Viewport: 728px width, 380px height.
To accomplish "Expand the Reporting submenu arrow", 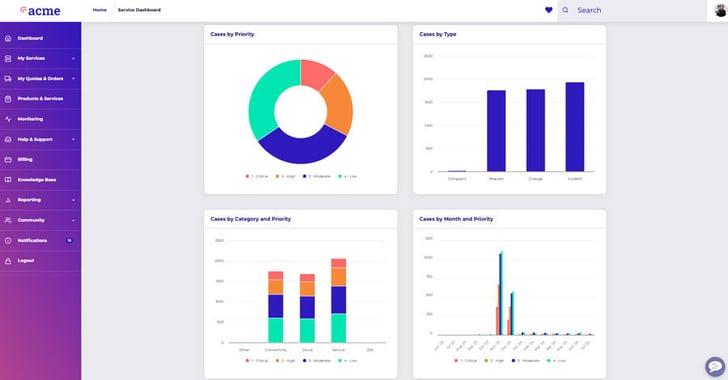I will click(73, 200).
